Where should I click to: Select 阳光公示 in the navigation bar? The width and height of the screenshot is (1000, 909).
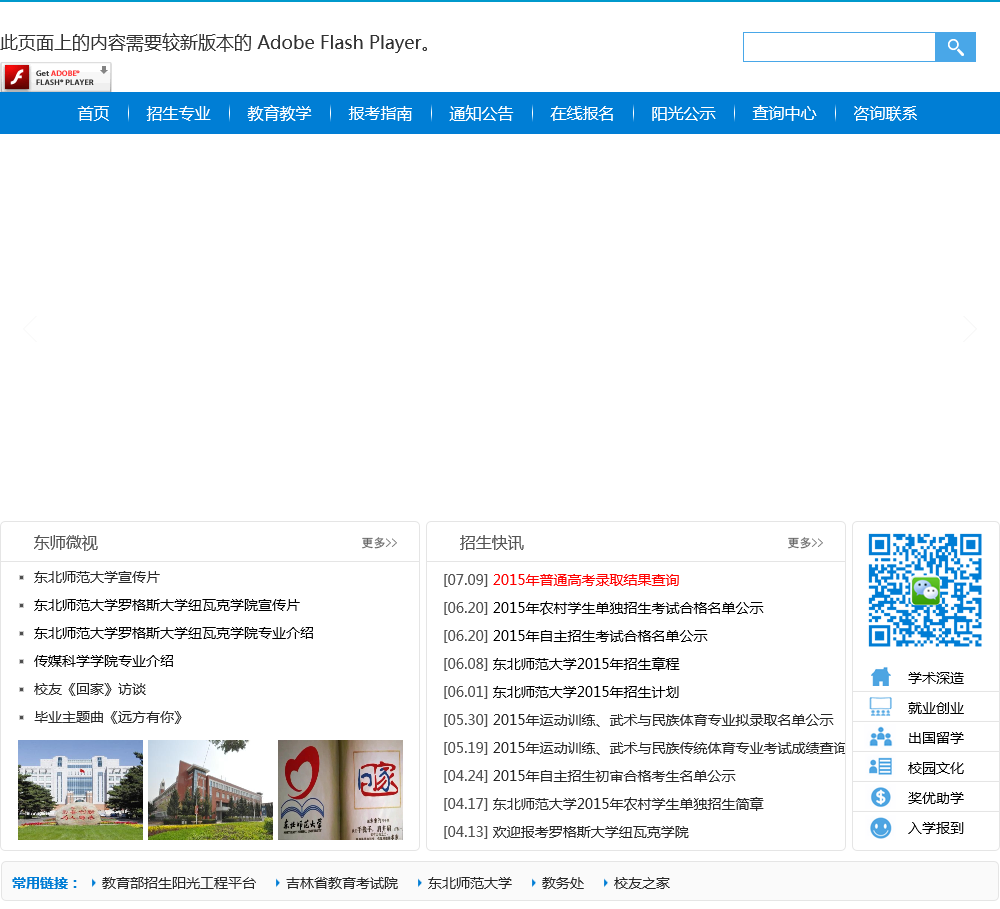[683, 113]
